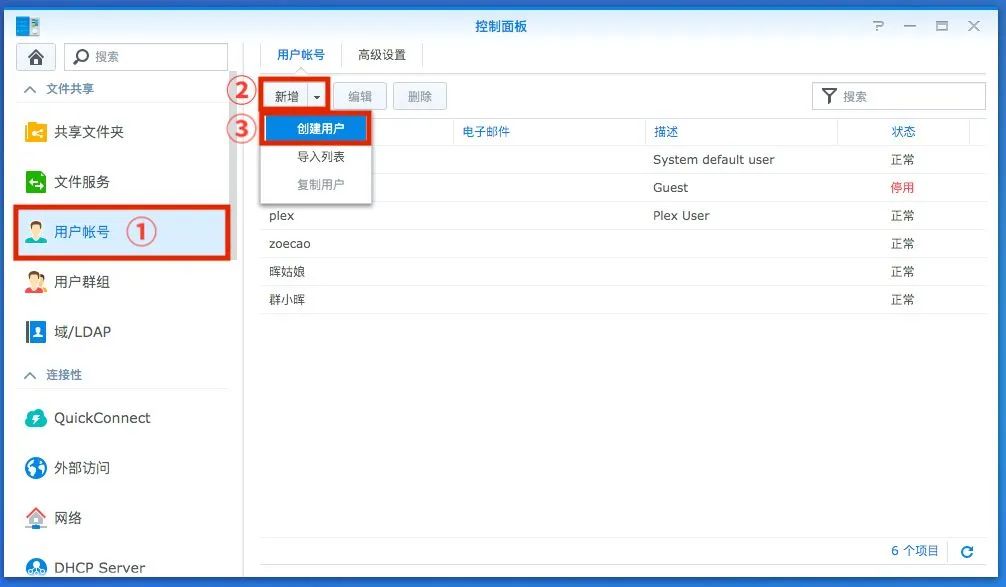Open the 新增 dropdown arrow

[318, 96]
